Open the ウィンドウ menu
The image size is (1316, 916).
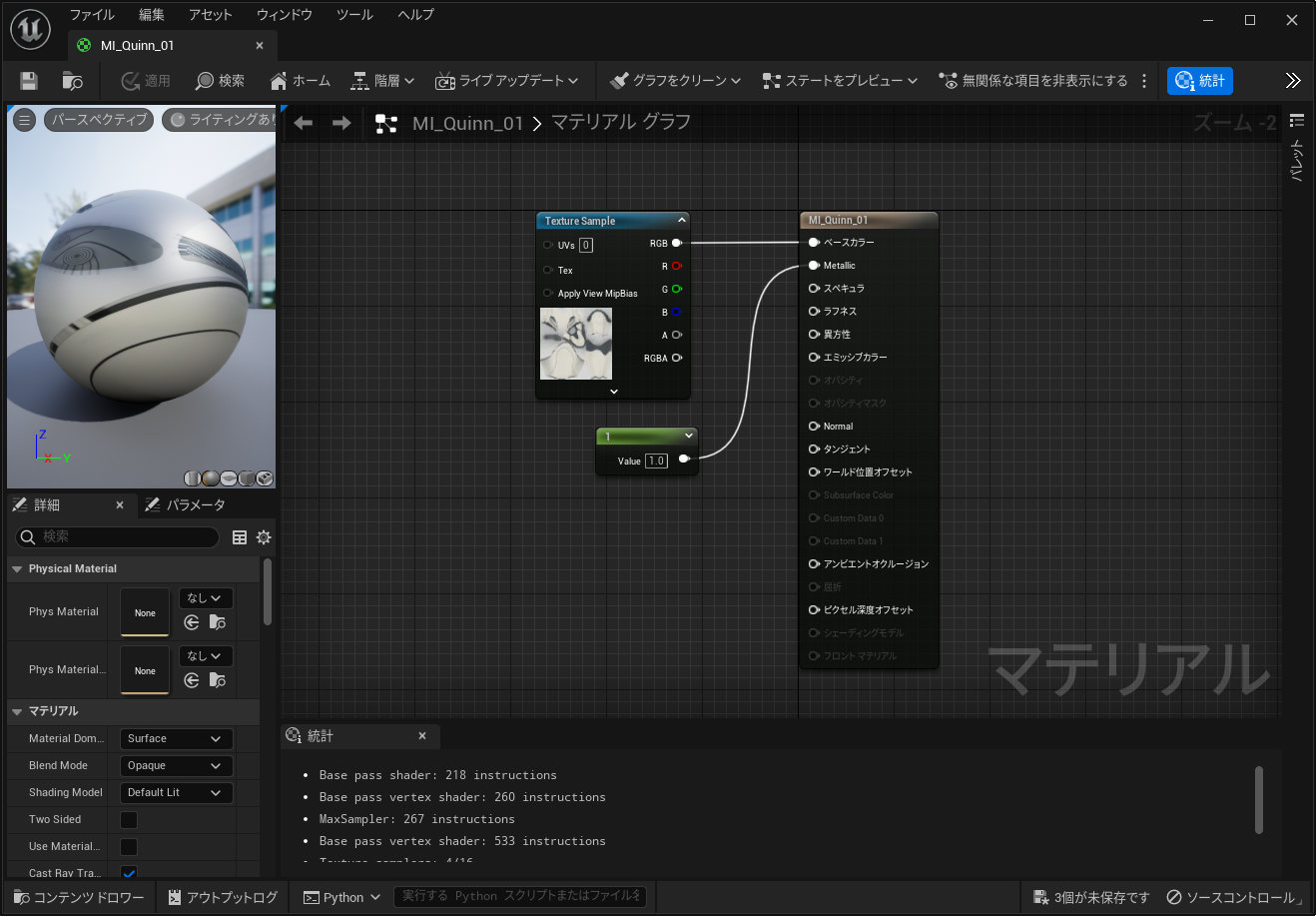click(x=284, y=15)
